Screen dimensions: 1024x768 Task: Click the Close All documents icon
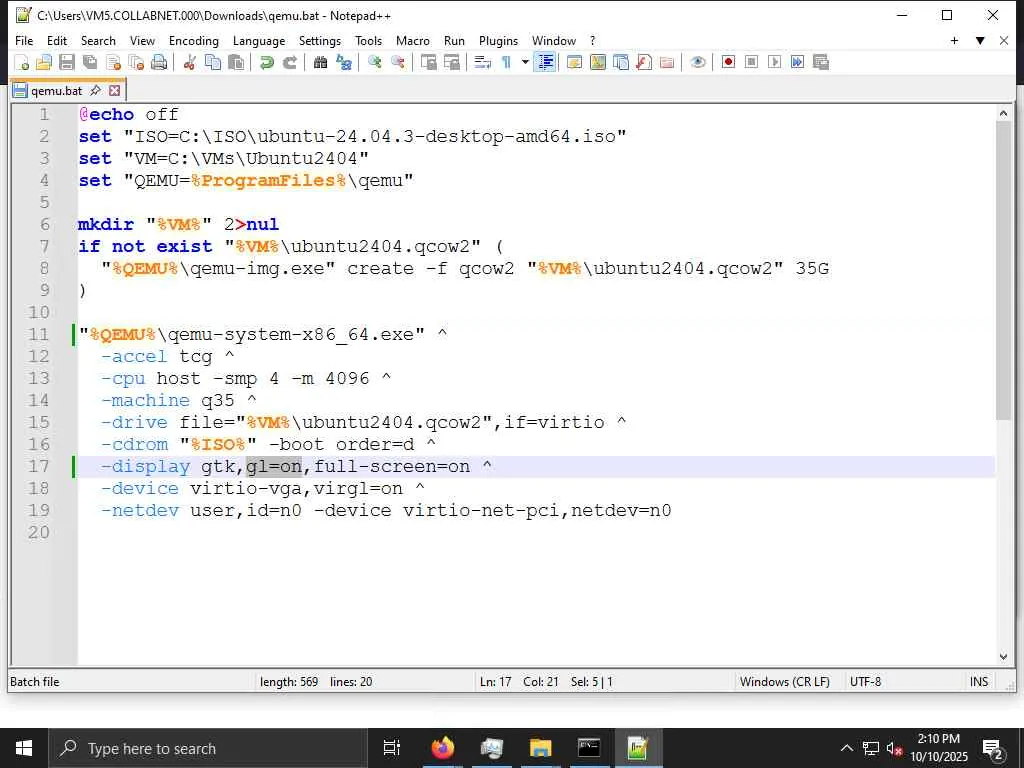point(136,62)
